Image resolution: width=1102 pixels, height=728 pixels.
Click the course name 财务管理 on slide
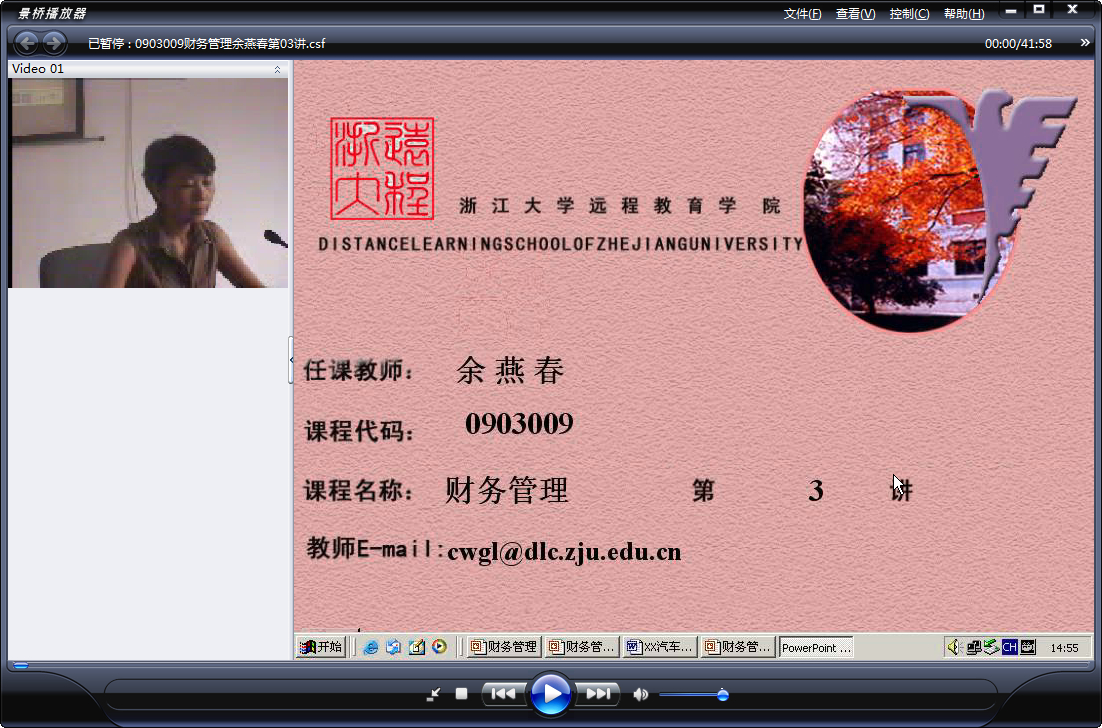click(x=506, y=490)
